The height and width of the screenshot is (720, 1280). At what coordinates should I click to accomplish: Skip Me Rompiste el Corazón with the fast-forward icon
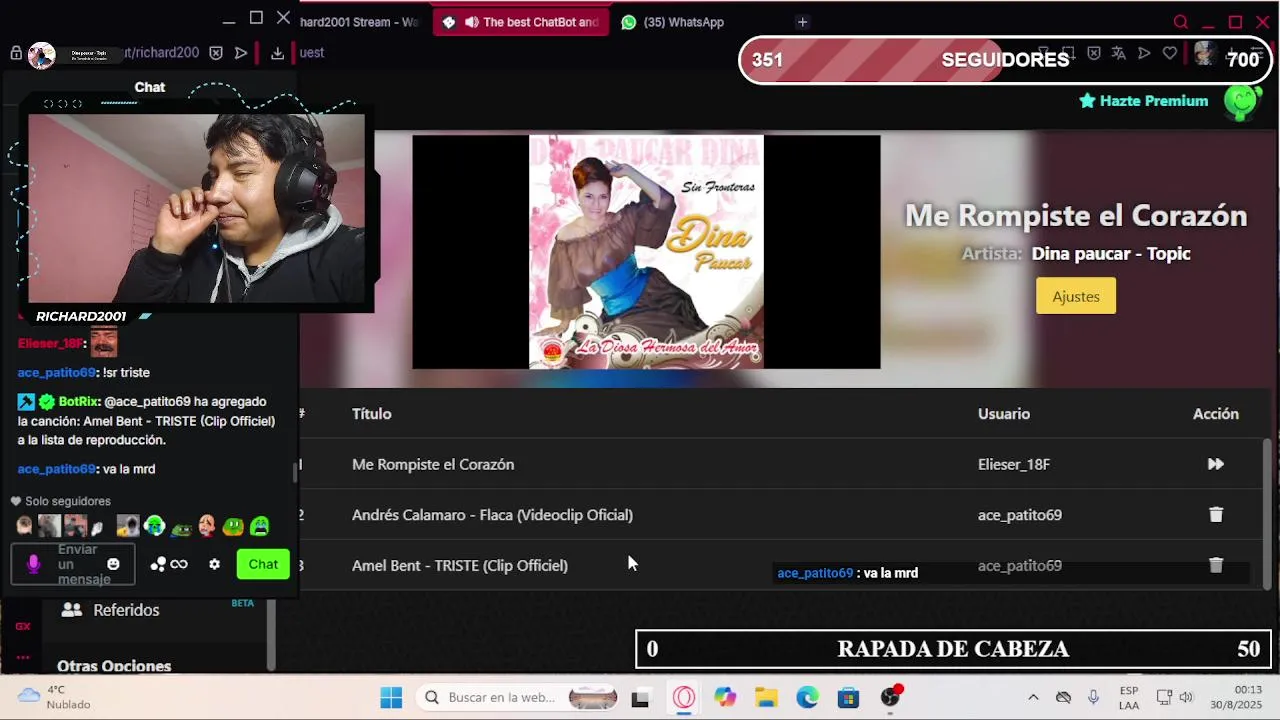(1215, 464)
